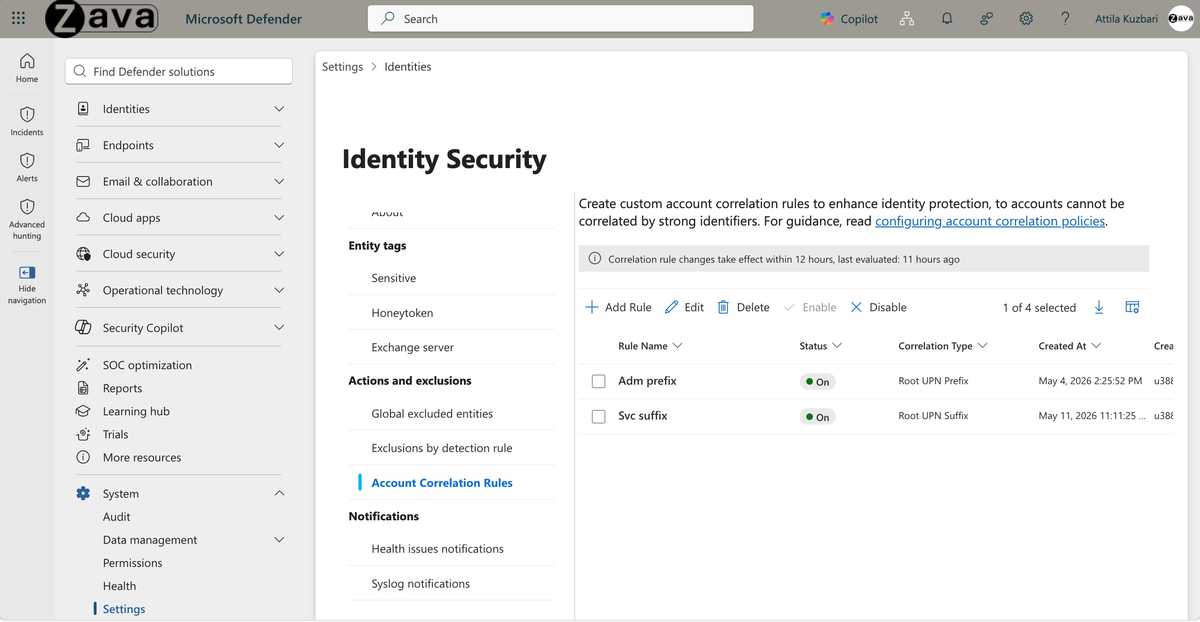Click the Hide navigation icon
The width and height of the screenshot is (1200, 622).
[x=27, y=273]
